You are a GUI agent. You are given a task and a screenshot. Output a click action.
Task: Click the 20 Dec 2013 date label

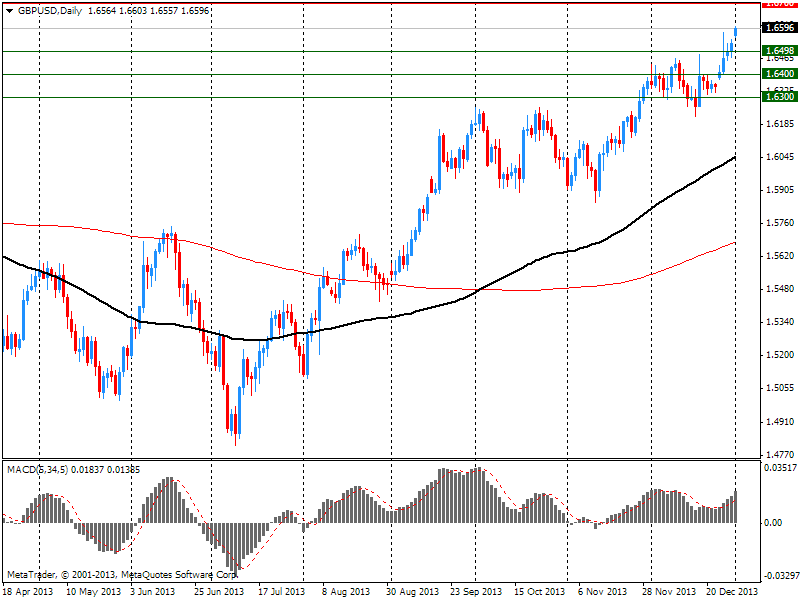(x=730, y=591)
